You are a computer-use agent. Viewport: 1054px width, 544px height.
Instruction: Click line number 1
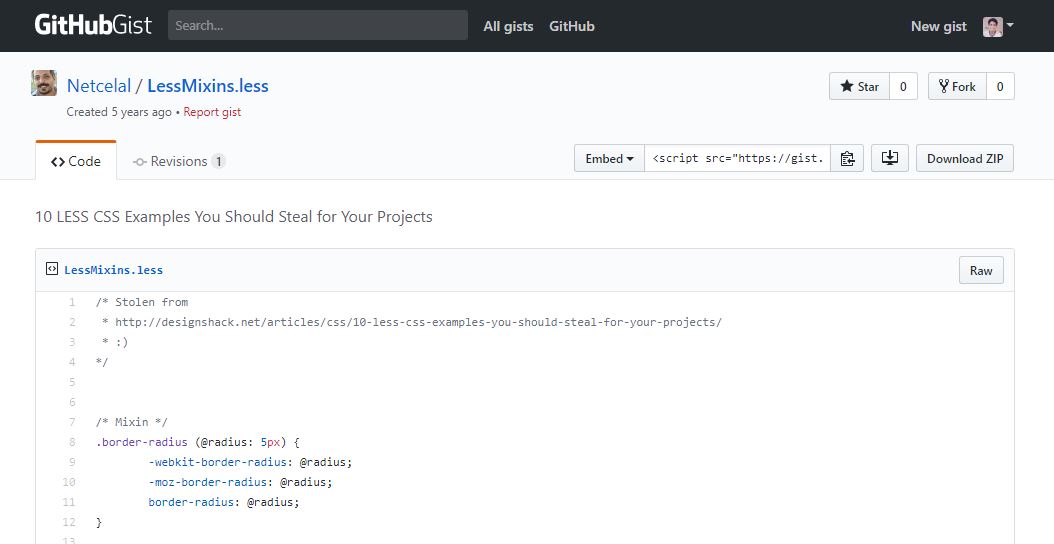point(72,302)
